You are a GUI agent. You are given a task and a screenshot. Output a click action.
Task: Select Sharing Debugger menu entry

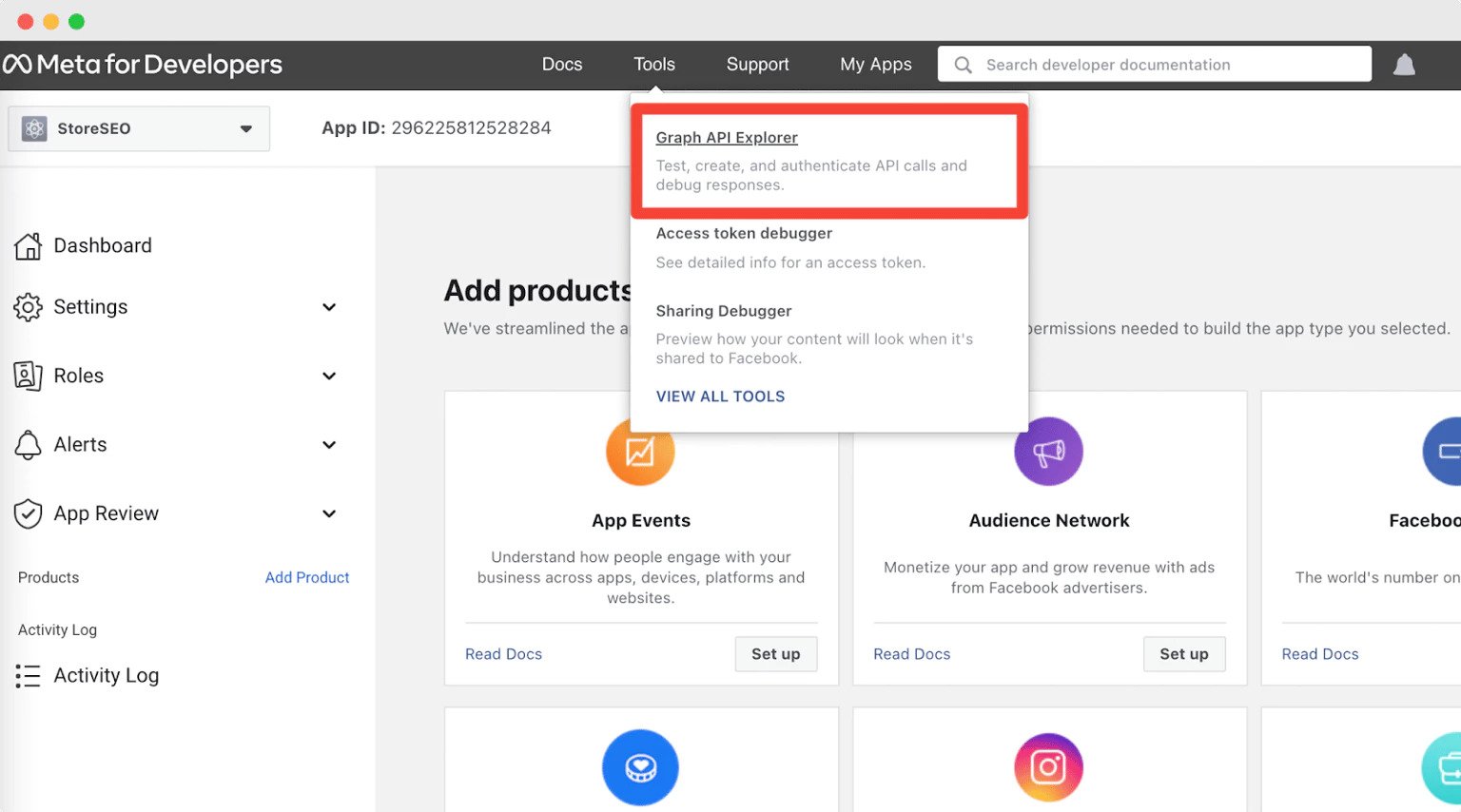coord(724,311)
